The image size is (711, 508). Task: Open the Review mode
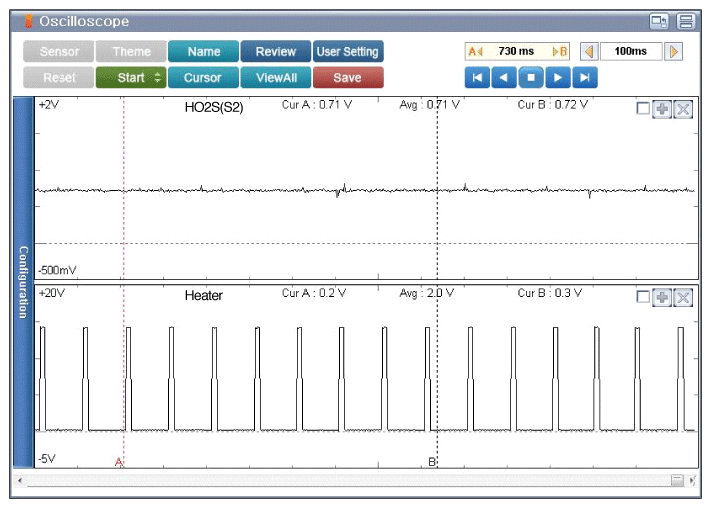pos(275,51)
